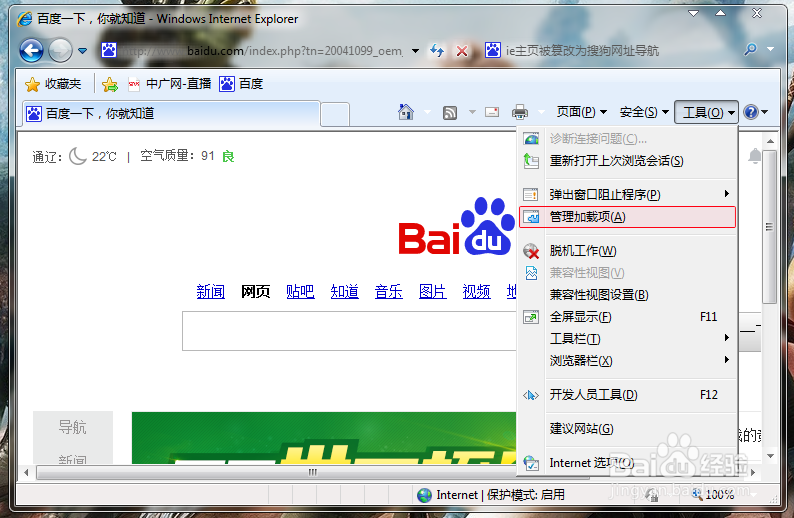794x518 pixels.
Task: Click the vertical scrollbar thumb
Action: [769, 226]
